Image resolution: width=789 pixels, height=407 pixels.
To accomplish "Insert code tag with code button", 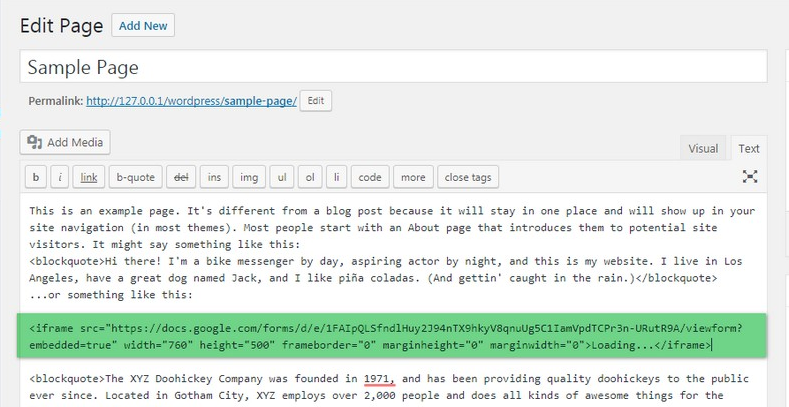I will point(370,177).
